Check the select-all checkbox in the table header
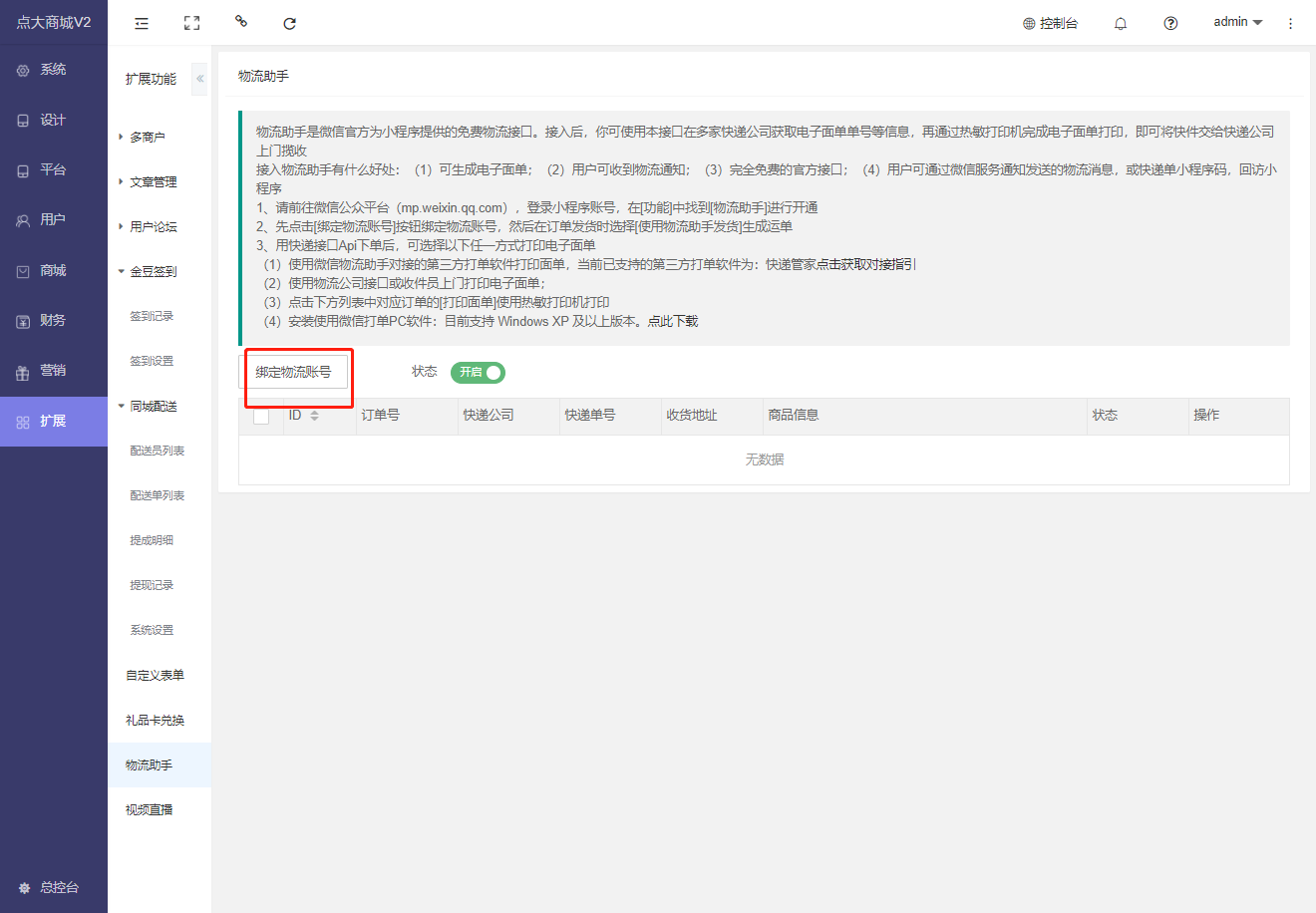 pyautogui.click(x=261, y=416)
